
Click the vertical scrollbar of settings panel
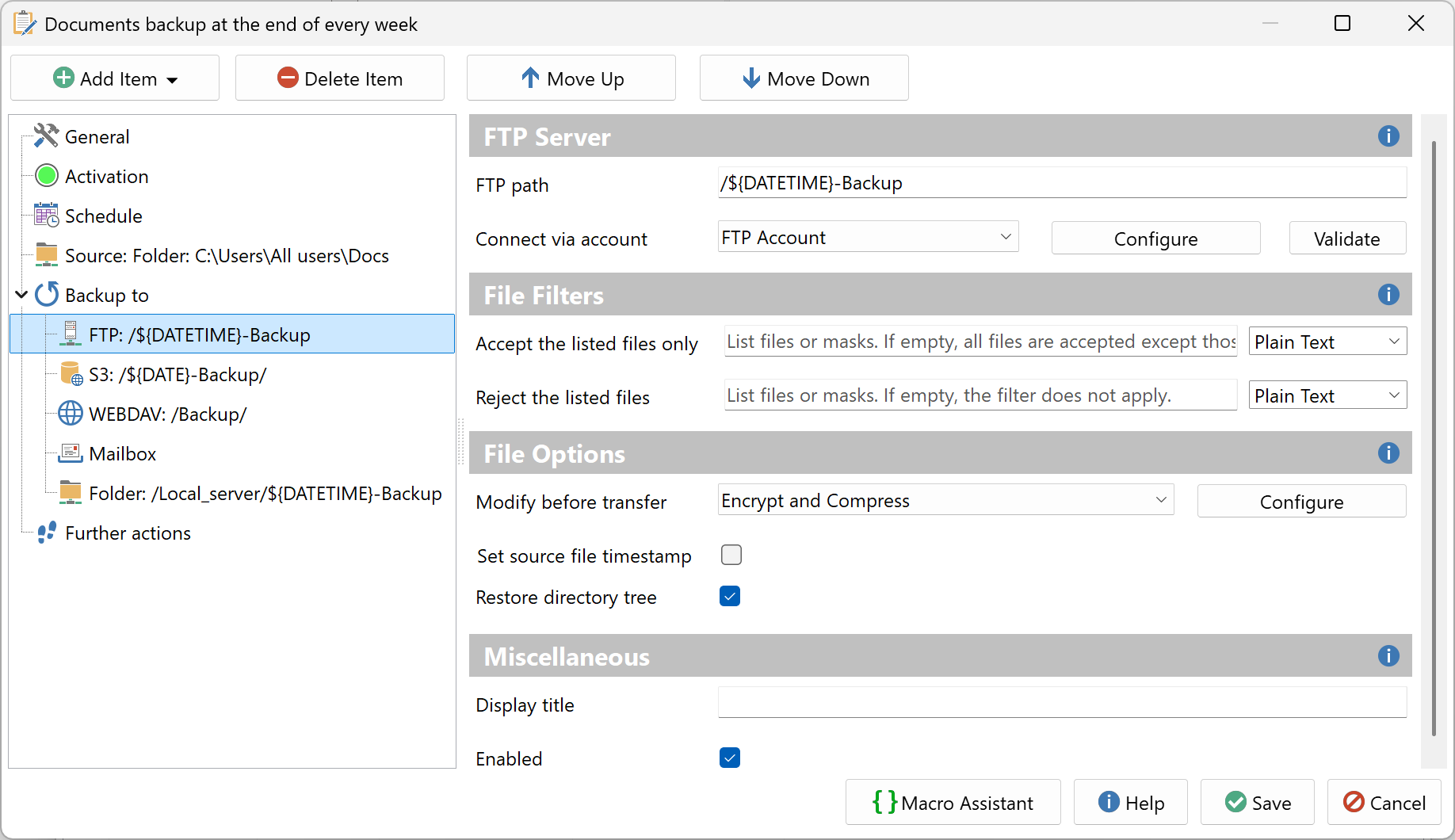coord(1434,440)
